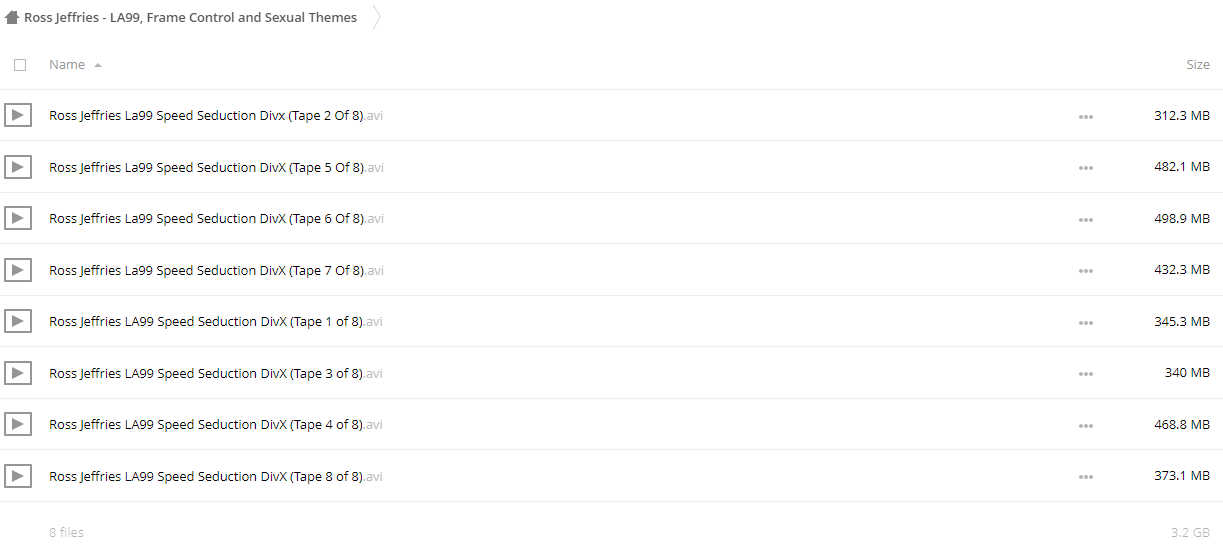Open the three-dot menu for Tape 3 of 8

click(1086, 374)
